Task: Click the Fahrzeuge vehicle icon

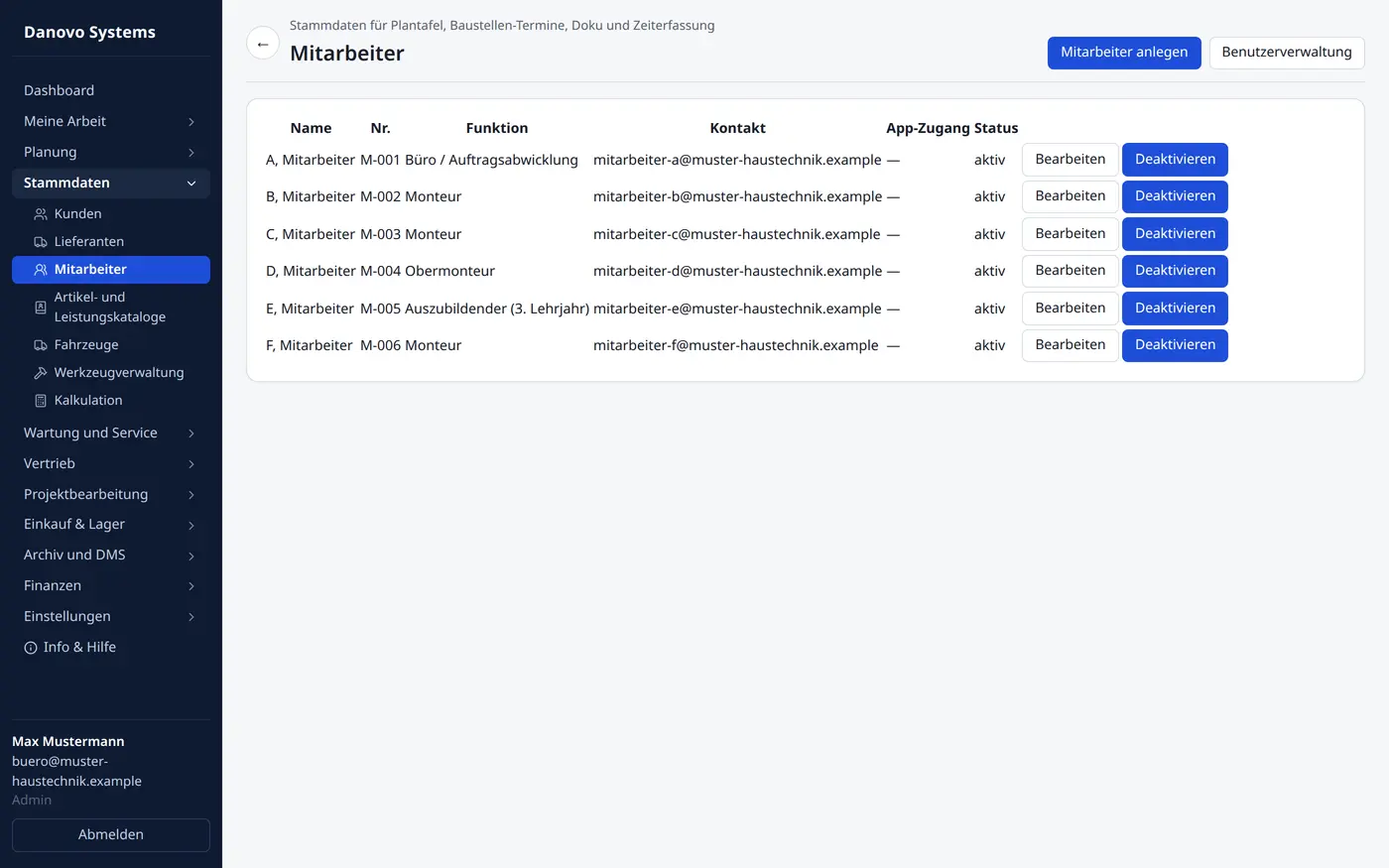Action: (41, 345)
